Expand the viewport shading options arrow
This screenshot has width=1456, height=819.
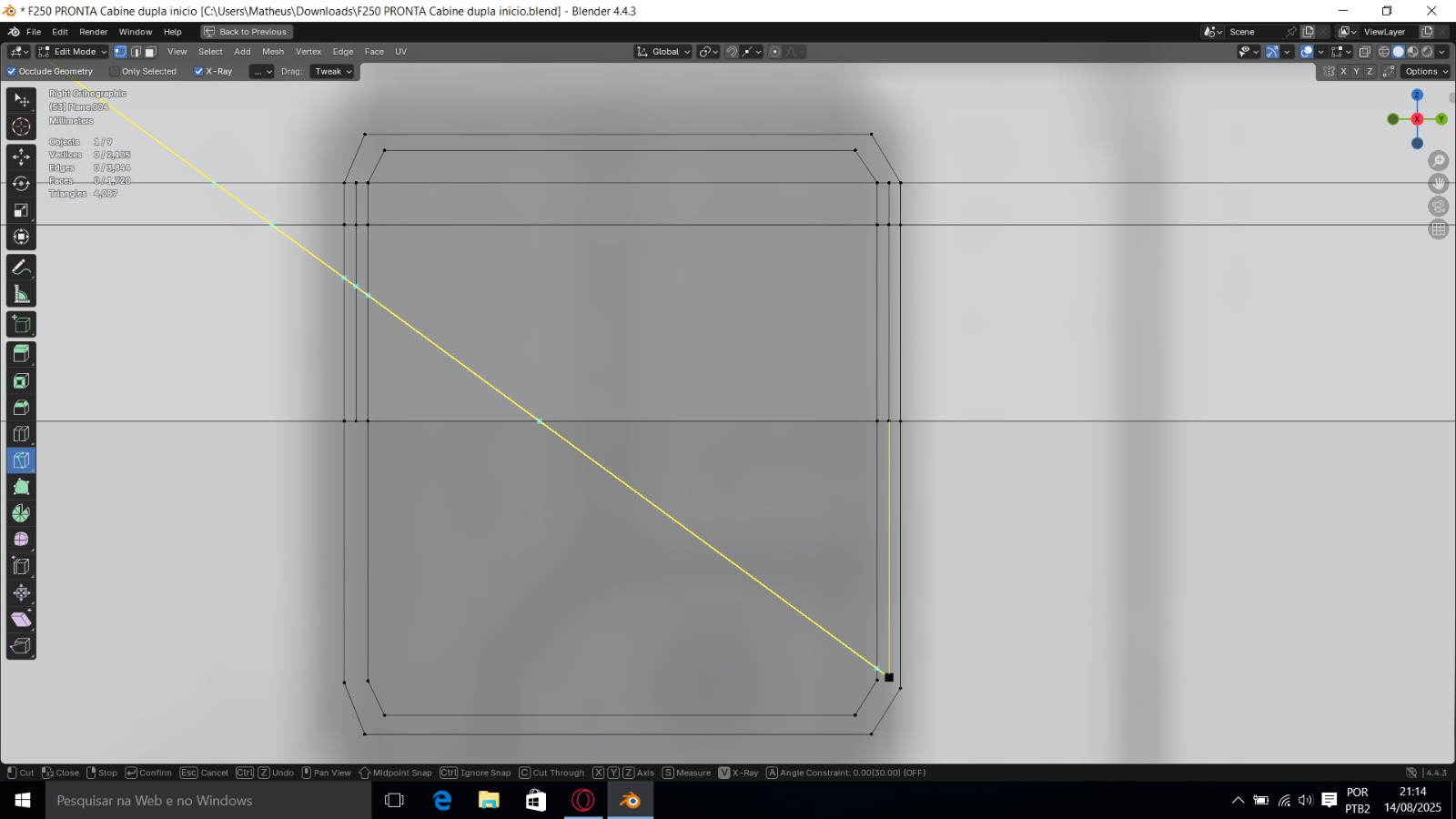(x=1442, y=52)
